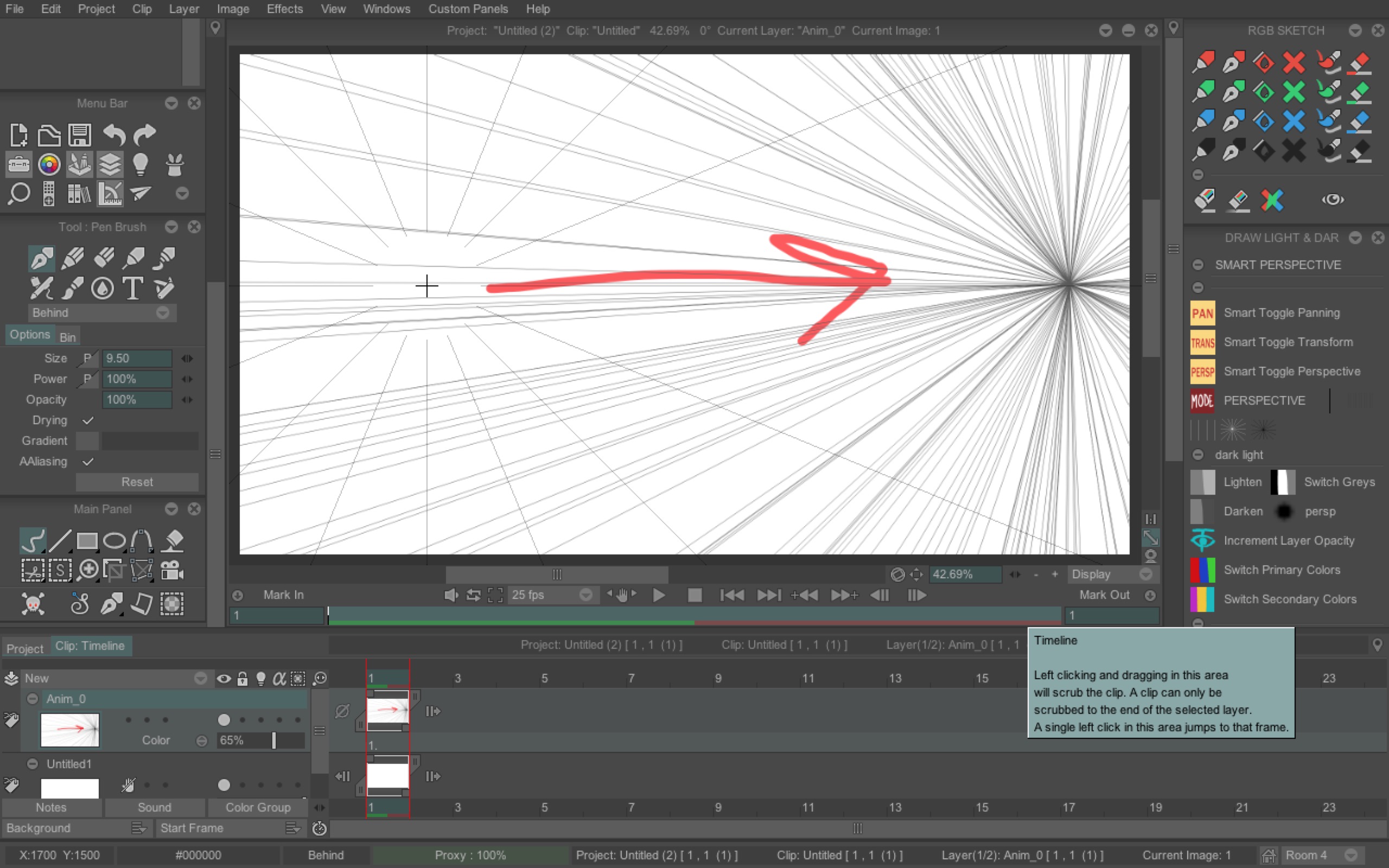Click the light bulb icon in Menu Bar panel
This screenshot has height=868, width=1389.
[140, 165]
